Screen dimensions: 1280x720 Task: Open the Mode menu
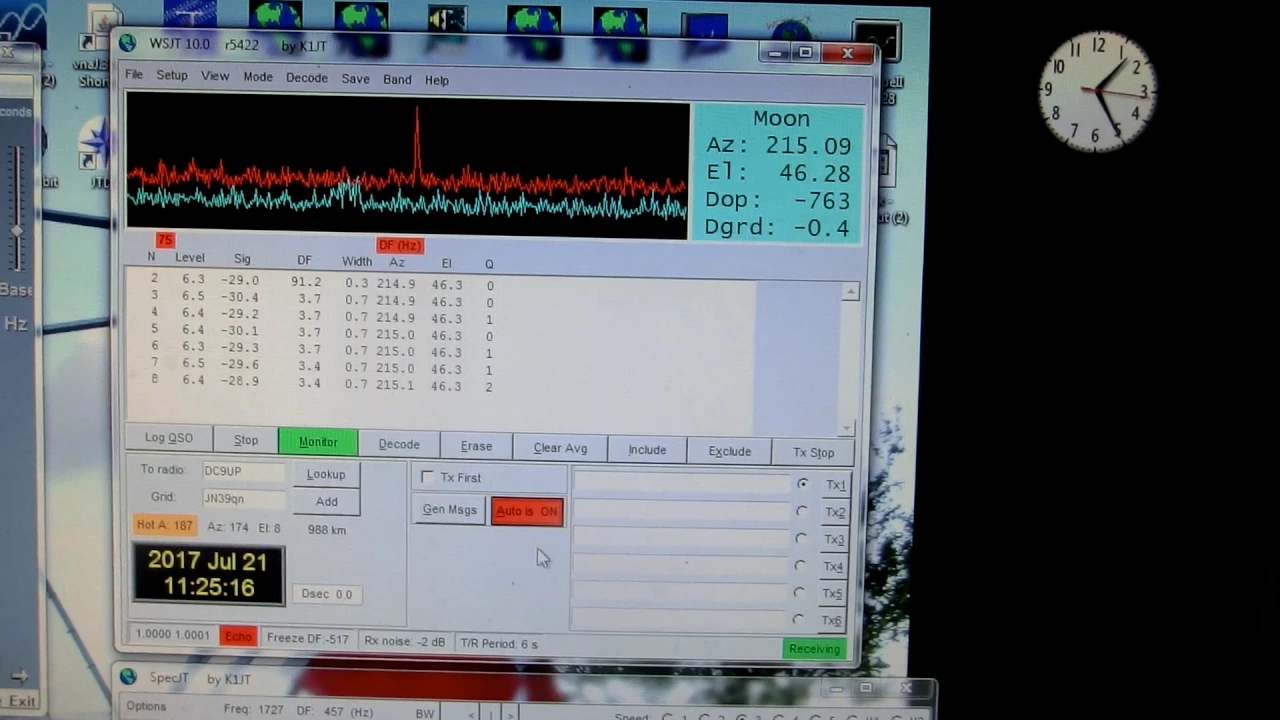tap(258, 77)
